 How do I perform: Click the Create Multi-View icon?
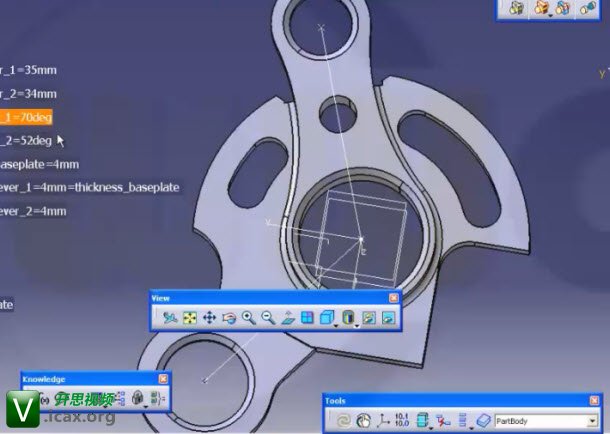pos(307,318)
